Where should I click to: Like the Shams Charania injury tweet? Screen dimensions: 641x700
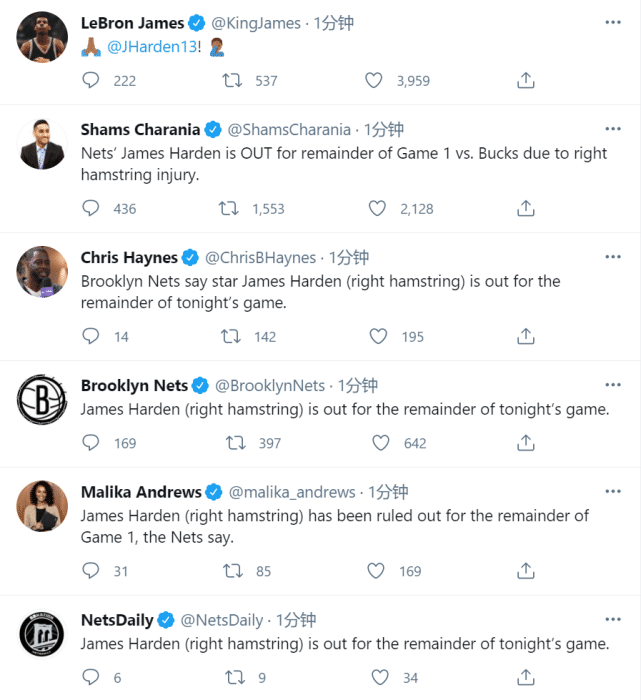click(x=377, y=209)
